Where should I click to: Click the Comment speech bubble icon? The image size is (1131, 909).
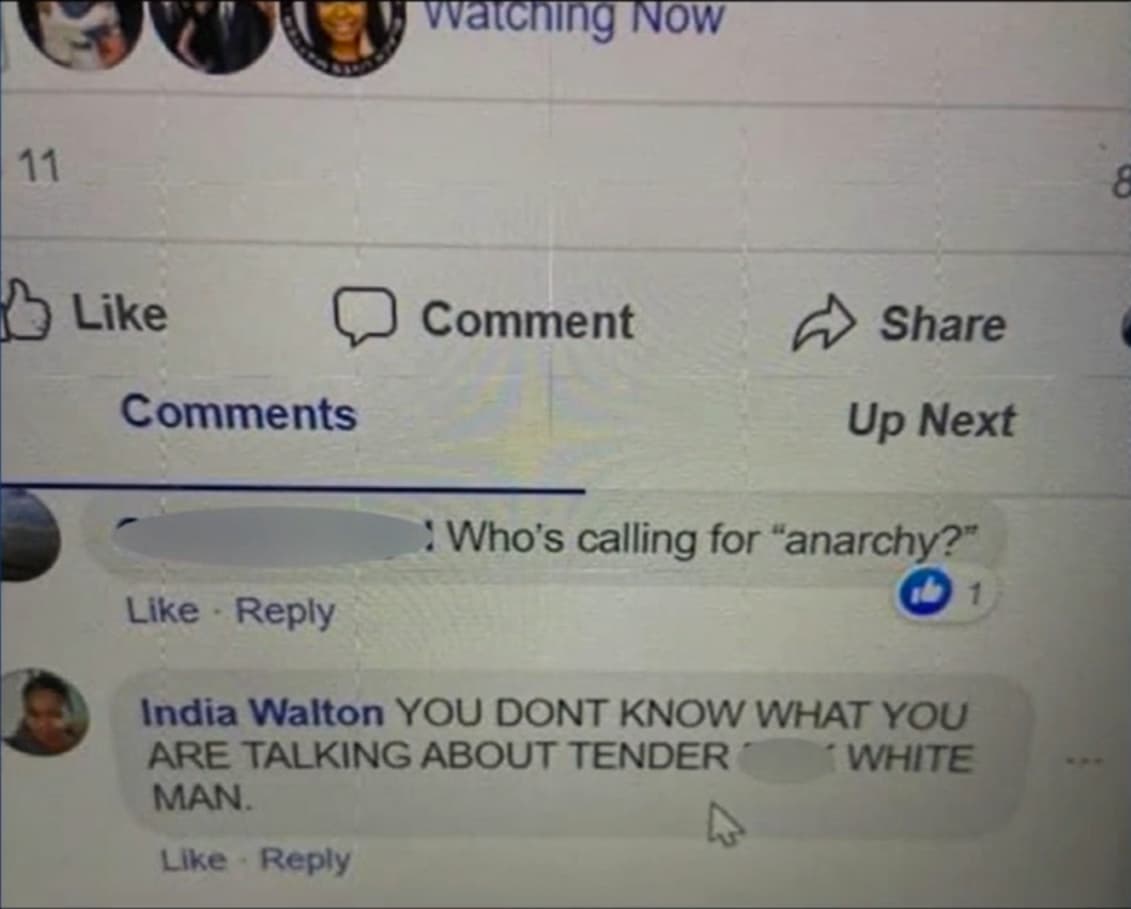point(364,316)
